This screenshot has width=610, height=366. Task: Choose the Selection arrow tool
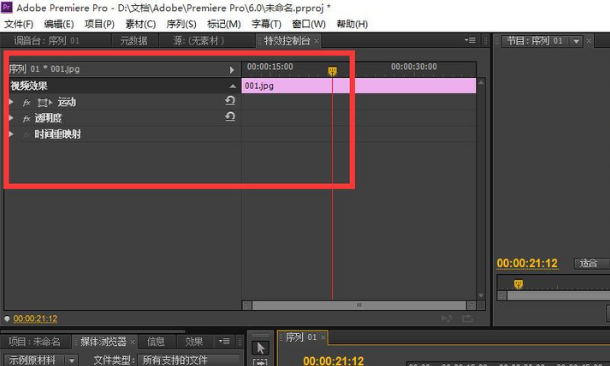(x=260, y=348)
